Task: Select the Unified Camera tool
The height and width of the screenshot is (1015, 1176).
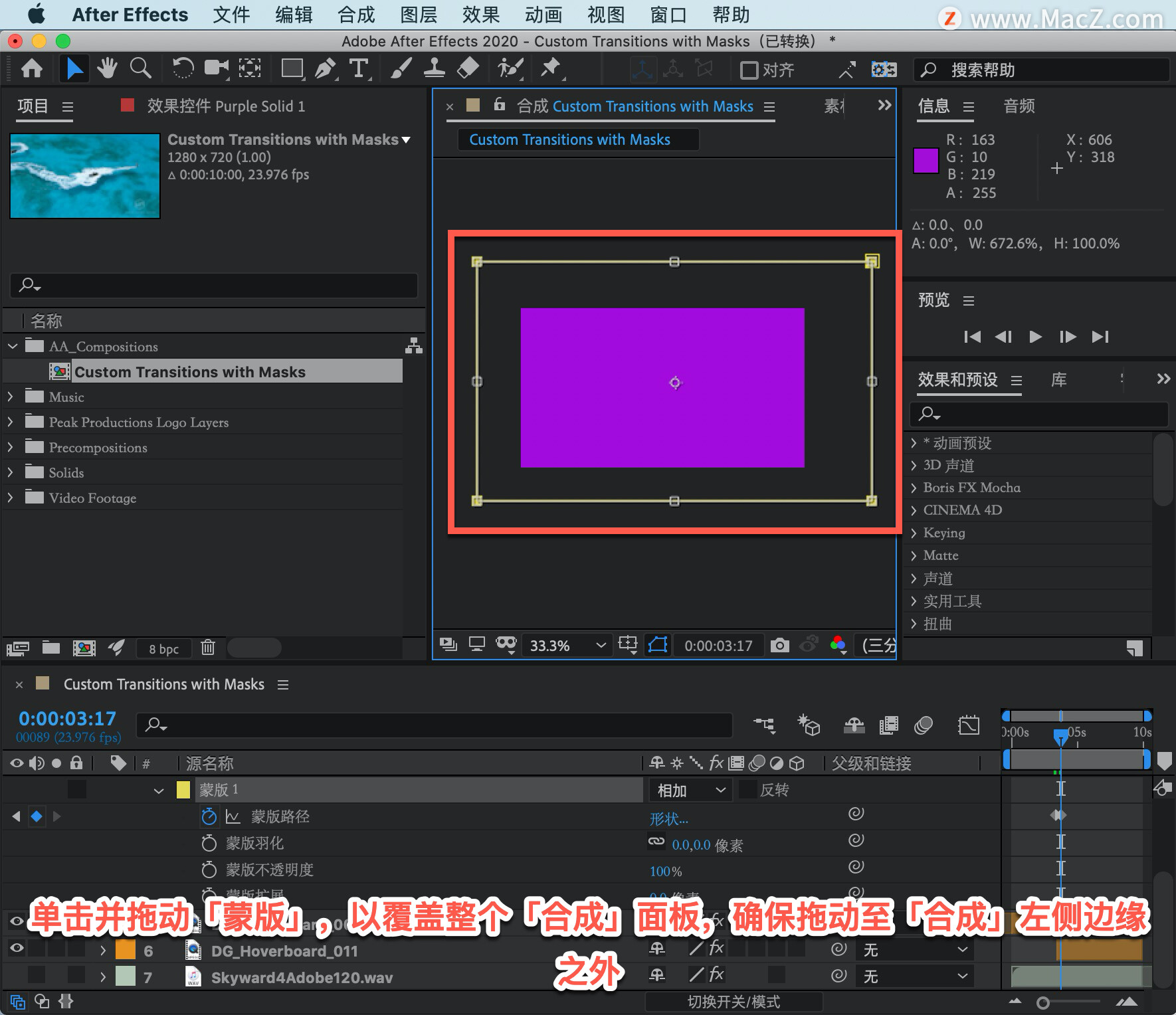Action: (217, 69)
